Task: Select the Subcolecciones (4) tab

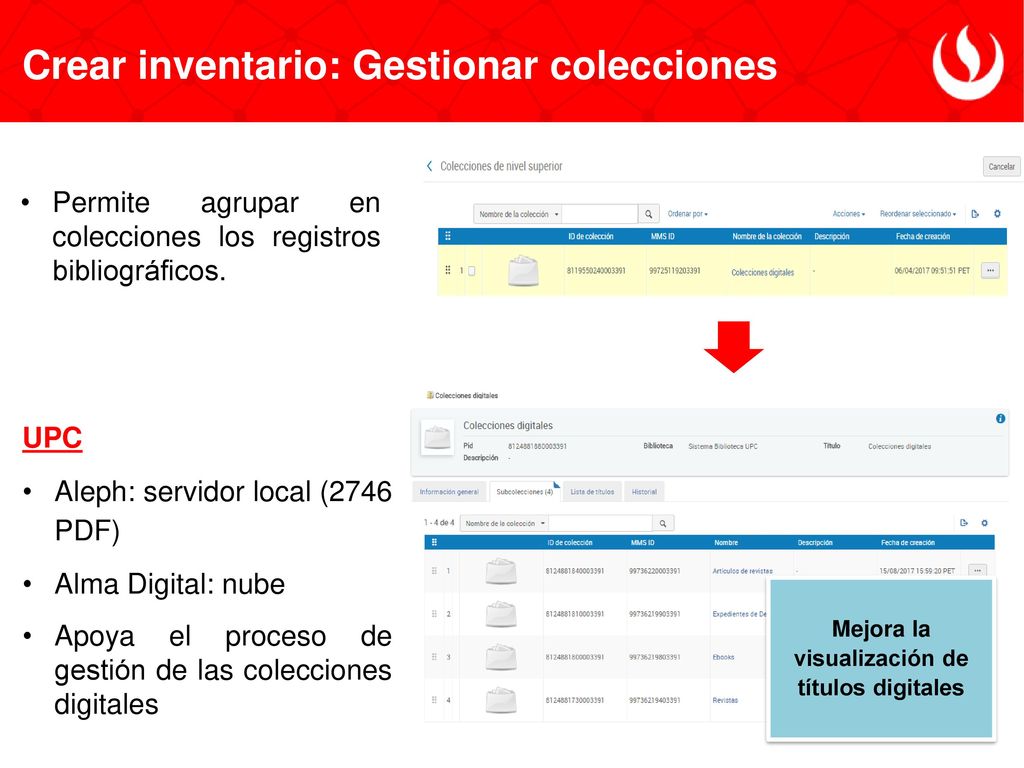Action: point(524,492)
